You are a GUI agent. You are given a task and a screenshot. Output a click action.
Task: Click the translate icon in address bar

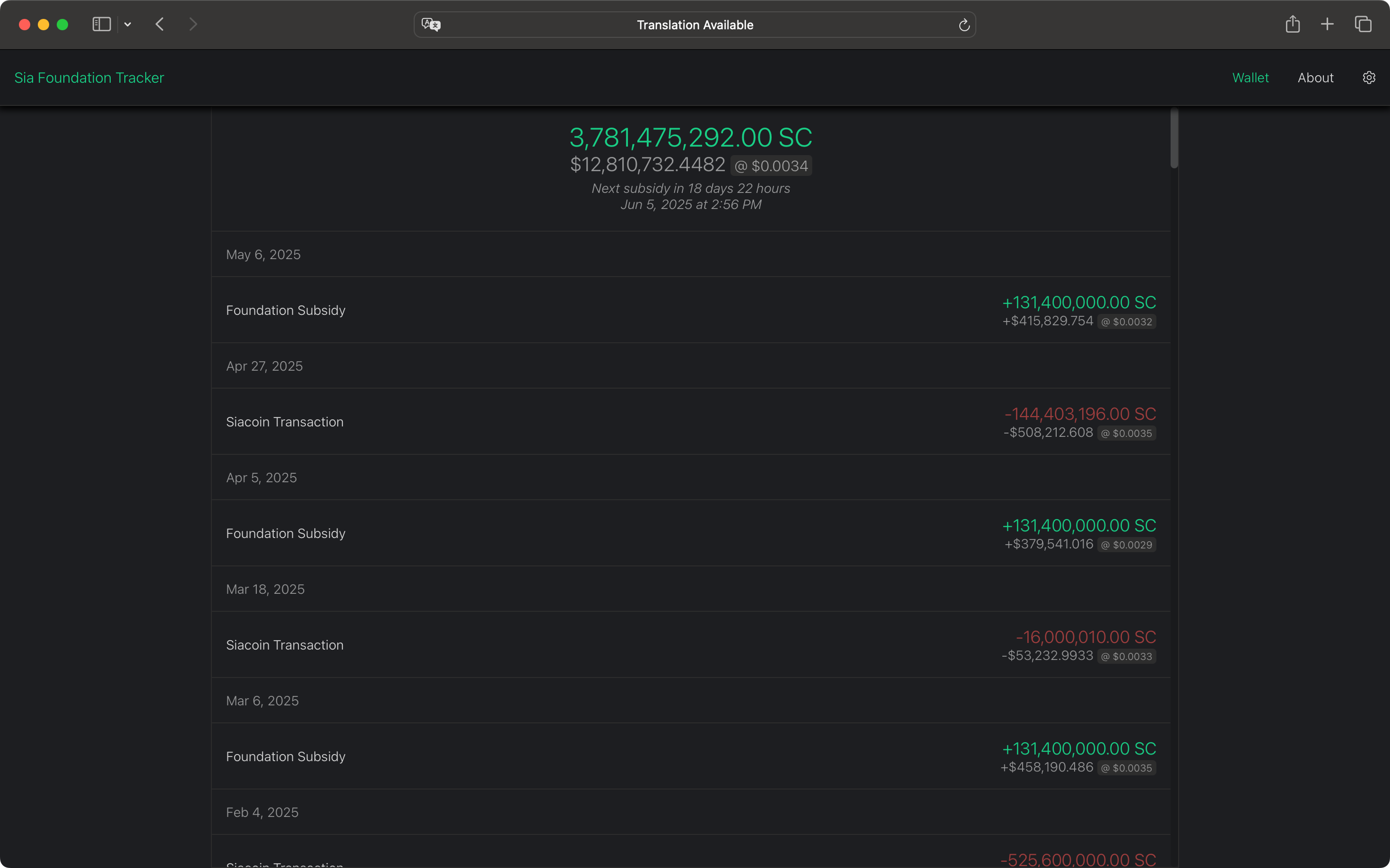pos(431,24)
